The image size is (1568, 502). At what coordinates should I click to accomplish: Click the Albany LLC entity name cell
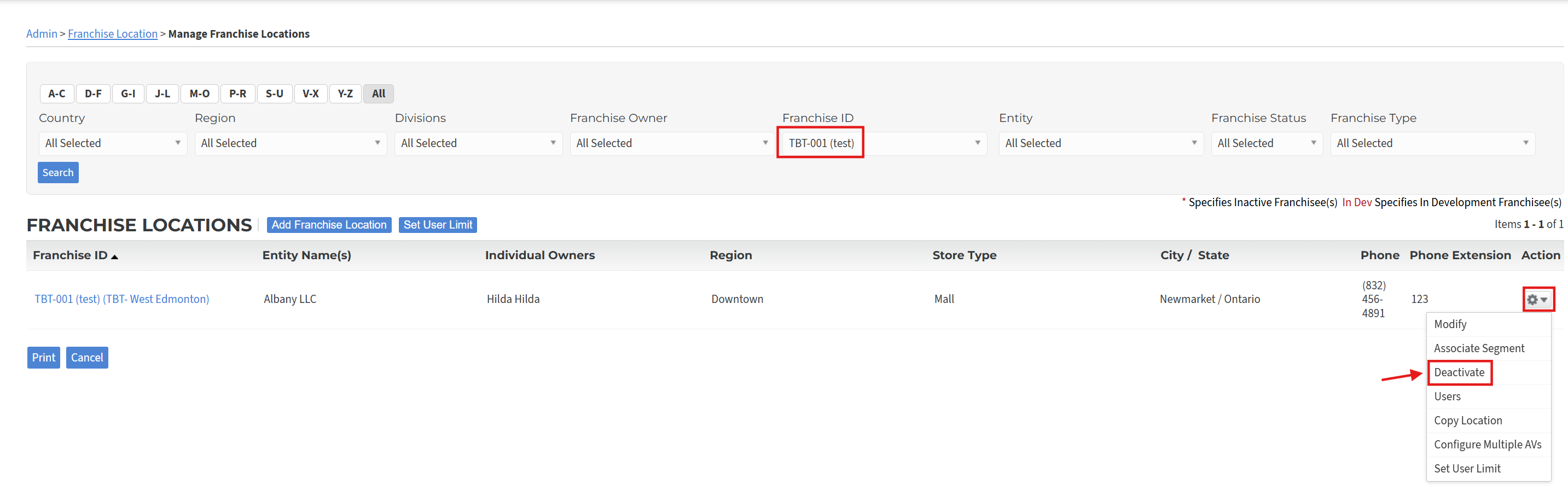click(x=290, y=299)
